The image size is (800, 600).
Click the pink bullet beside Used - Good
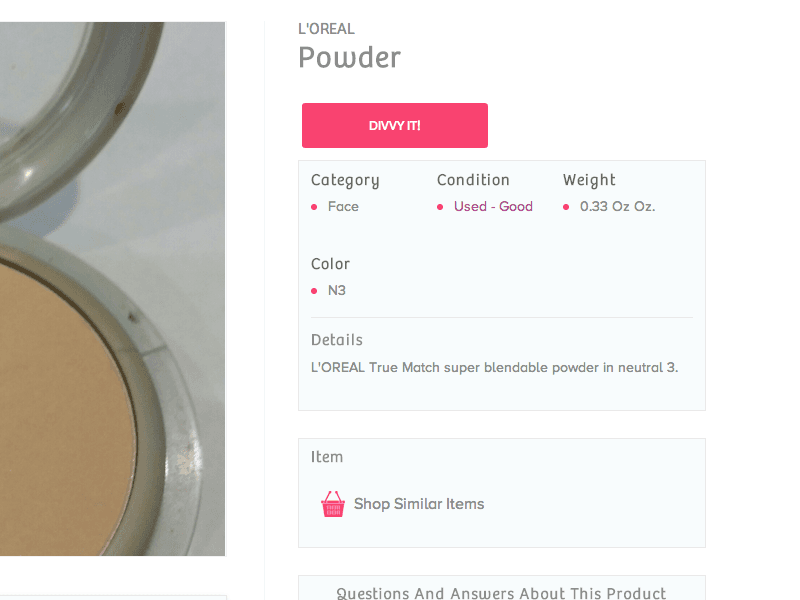tap(440, 207)
